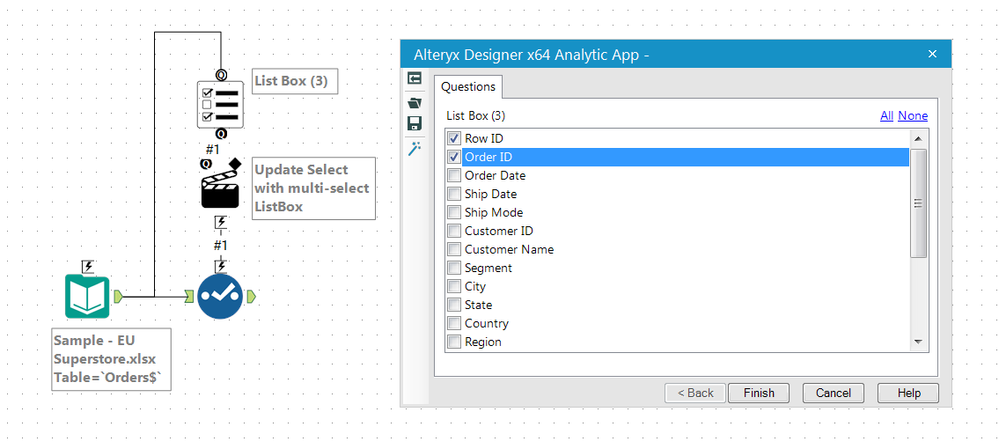Image resolution: width=999 pixels, height=442 pixels.
Task: Select the green Input Data tool
Action: [87, 296]
